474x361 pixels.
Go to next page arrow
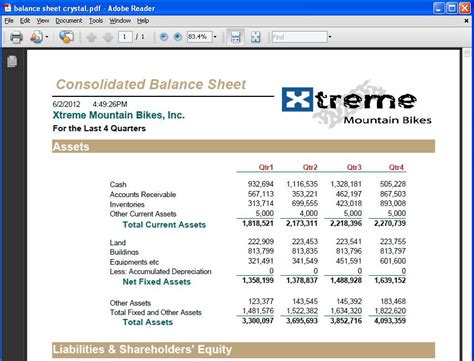pyautogui.click(x=108, y=37)
